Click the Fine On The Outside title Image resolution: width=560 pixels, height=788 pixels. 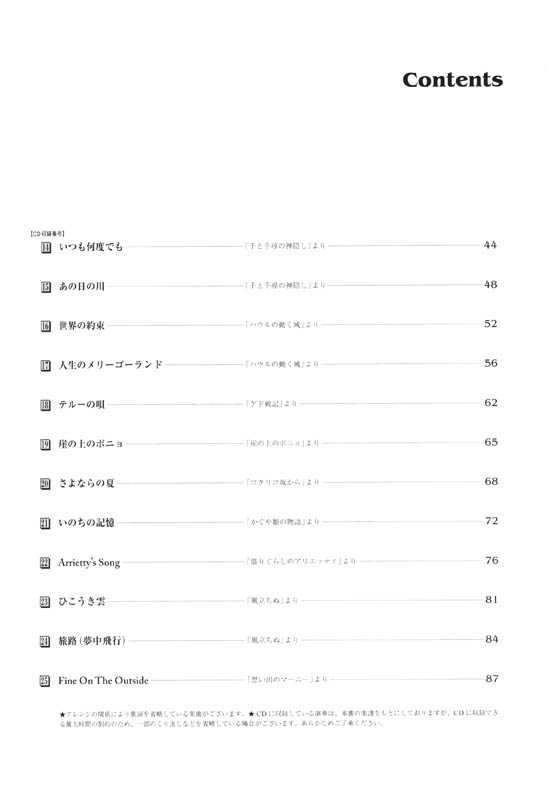point(104,680)
